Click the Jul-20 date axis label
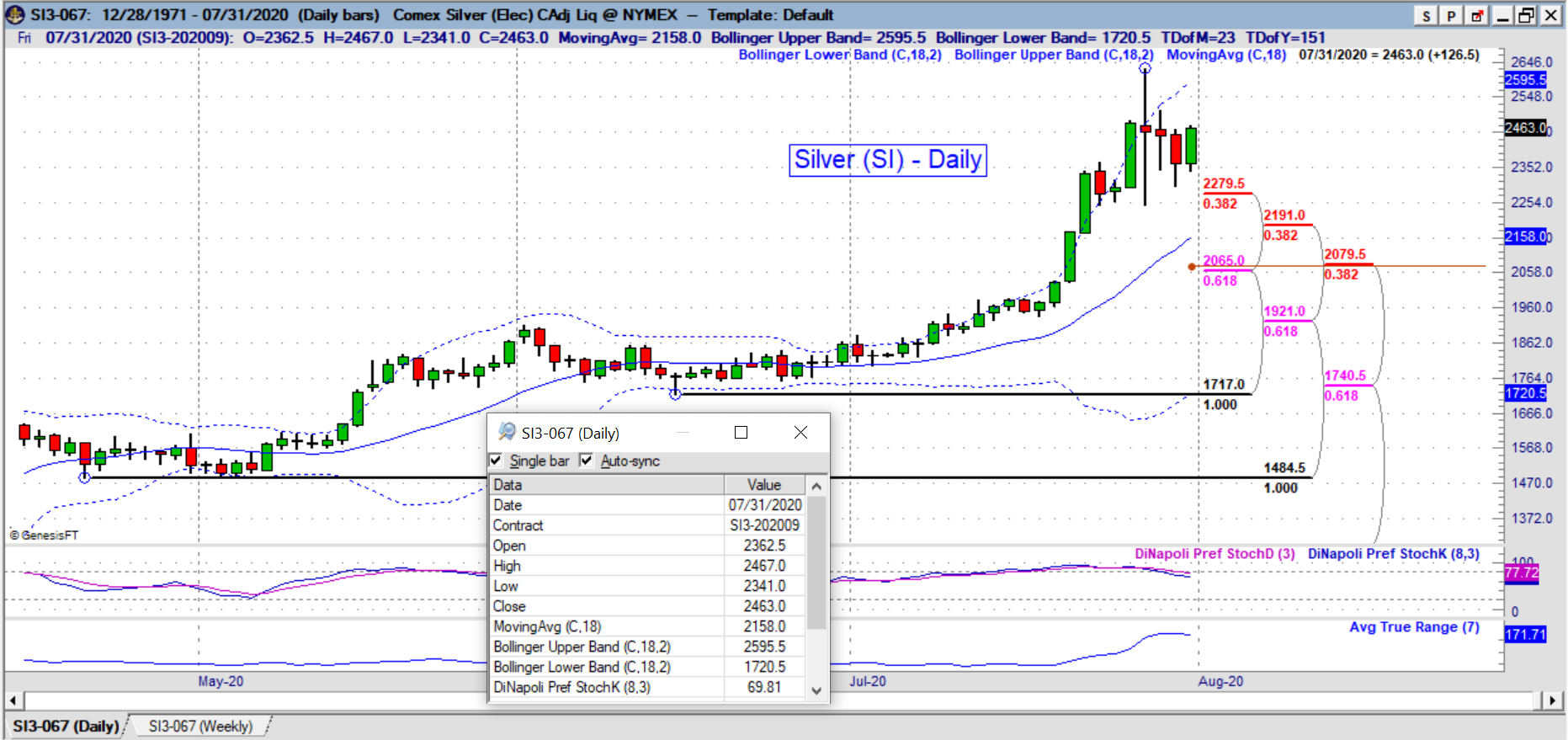 pyautogui.click(x=867, y=681)
